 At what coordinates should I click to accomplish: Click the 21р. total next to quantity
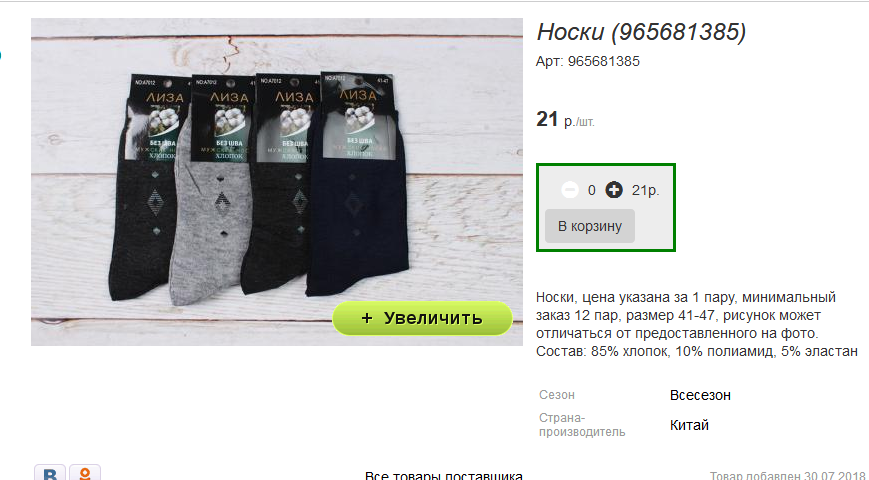[645, 191]
